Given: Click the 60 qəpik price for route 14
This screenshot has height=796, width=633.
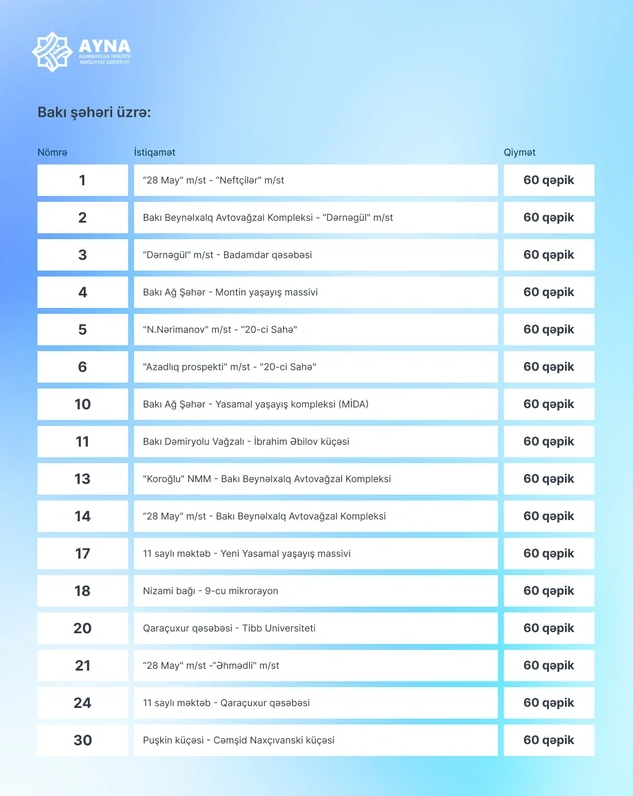Looking at the screenshot, I should (x=548, y=516).
